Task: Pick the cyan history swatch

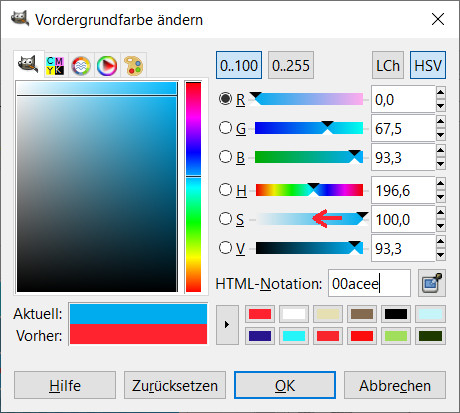Action: 294,336
